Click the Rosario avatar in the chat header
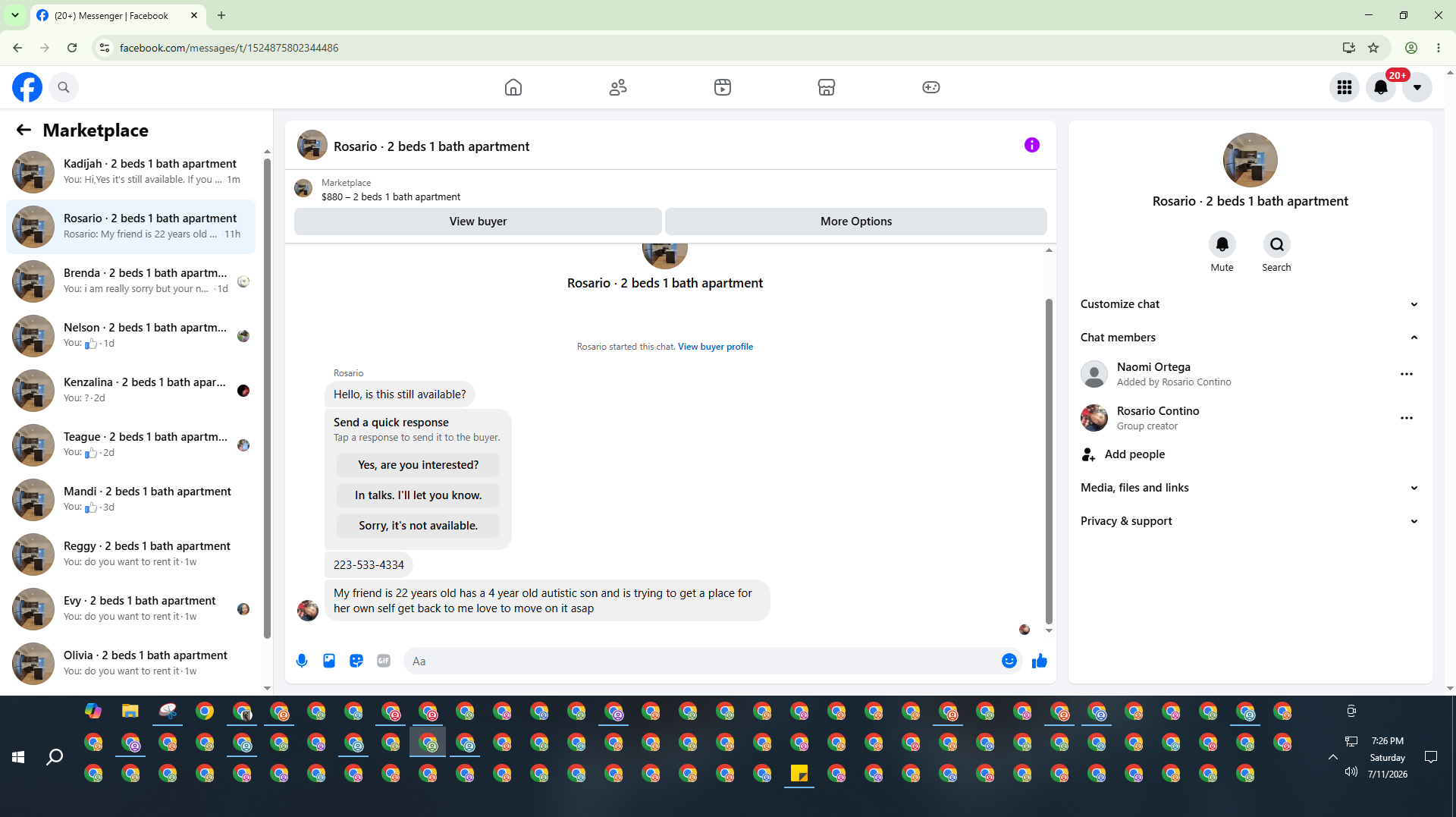The image size is (1456, 817). [312, 146]
